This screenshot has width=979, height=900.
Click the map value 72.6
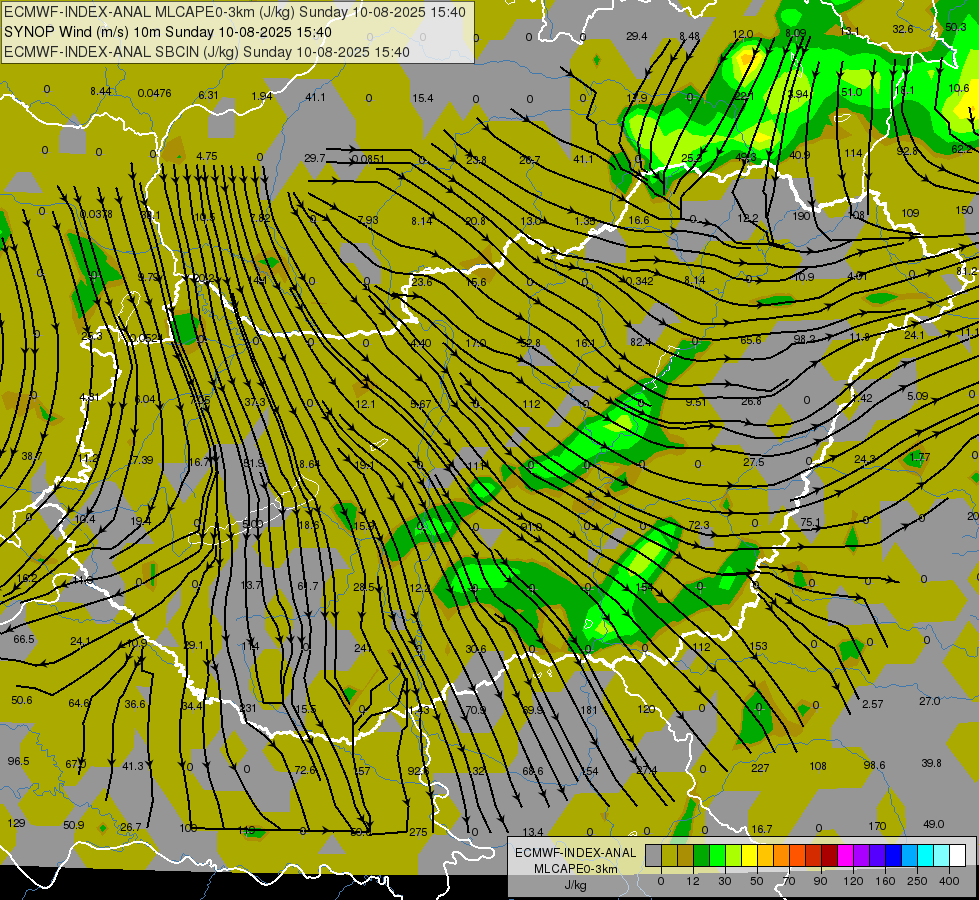305,770
